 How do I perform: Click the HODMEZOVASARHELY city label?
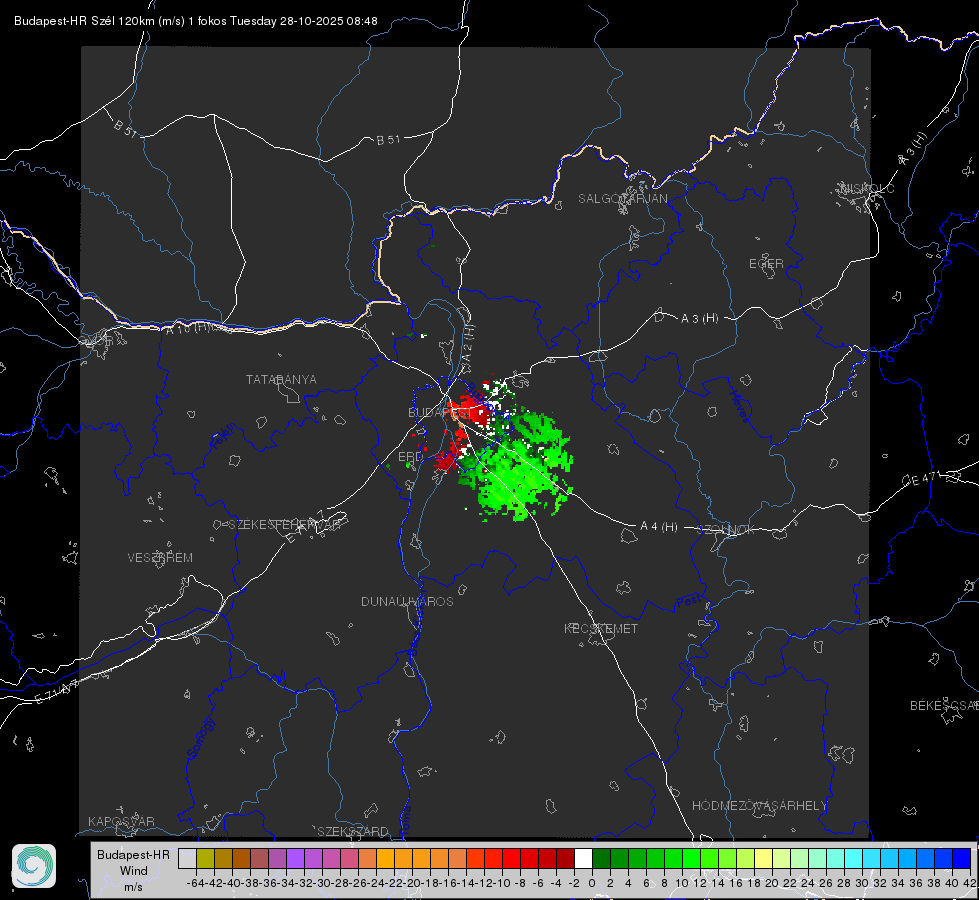click(x=759, y=806)
